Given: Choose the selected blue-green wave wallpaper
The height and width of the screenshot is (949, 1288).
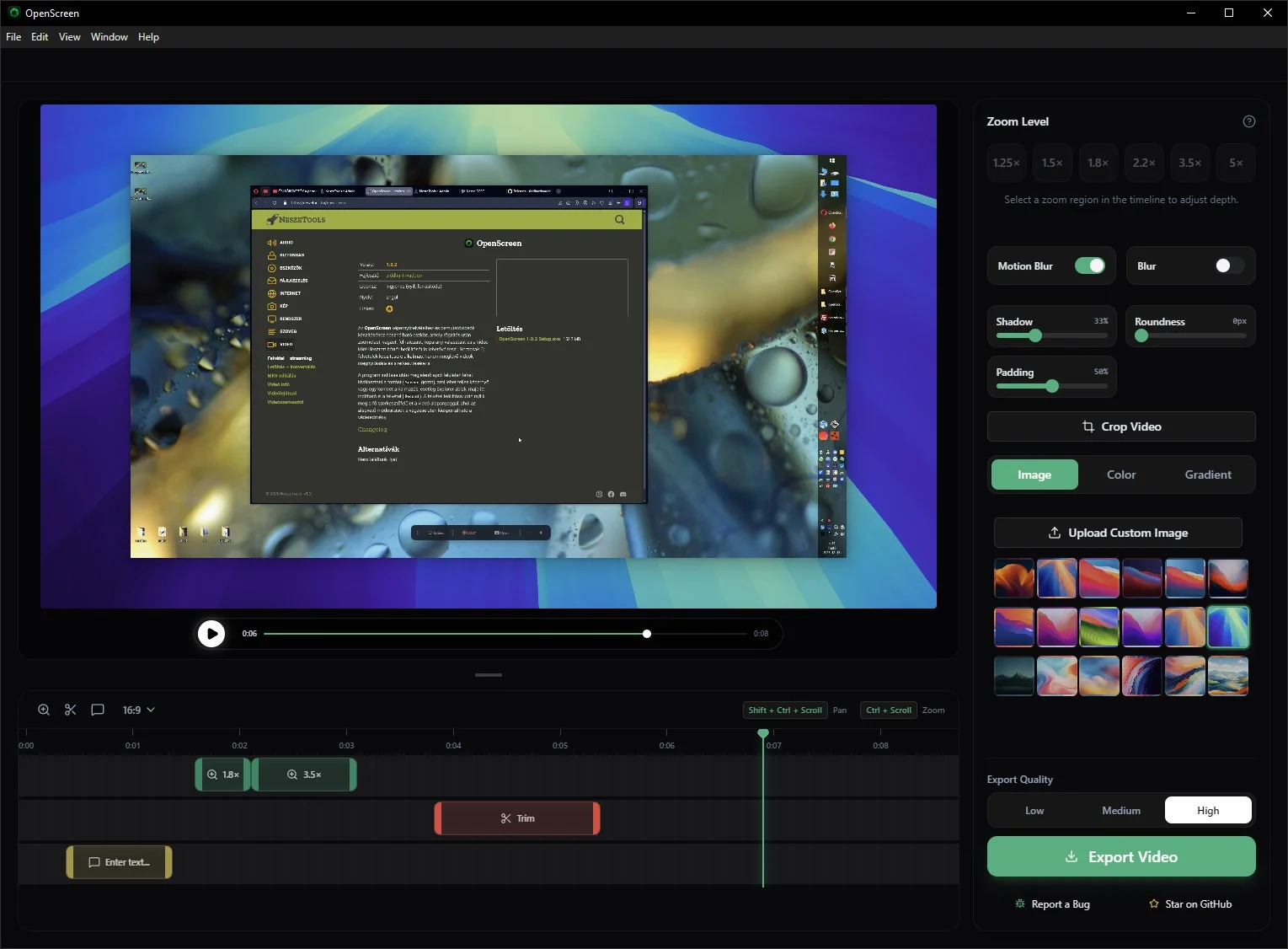Looking at the screenshot, I should tap(1228, 627).
